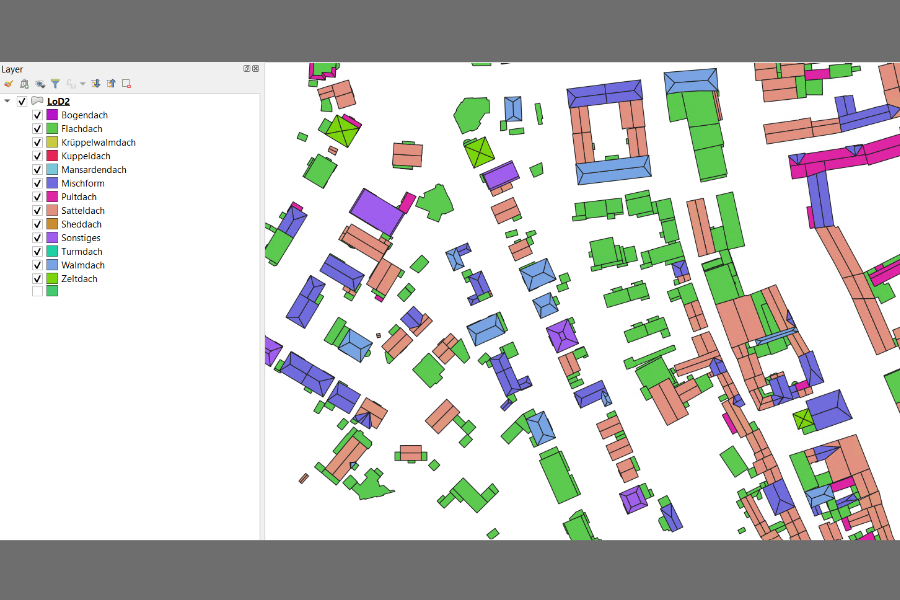This screenshot has width=900, height=600.
Task: Uncheck the Satteldach category checkbox
Action: point(37,211)
